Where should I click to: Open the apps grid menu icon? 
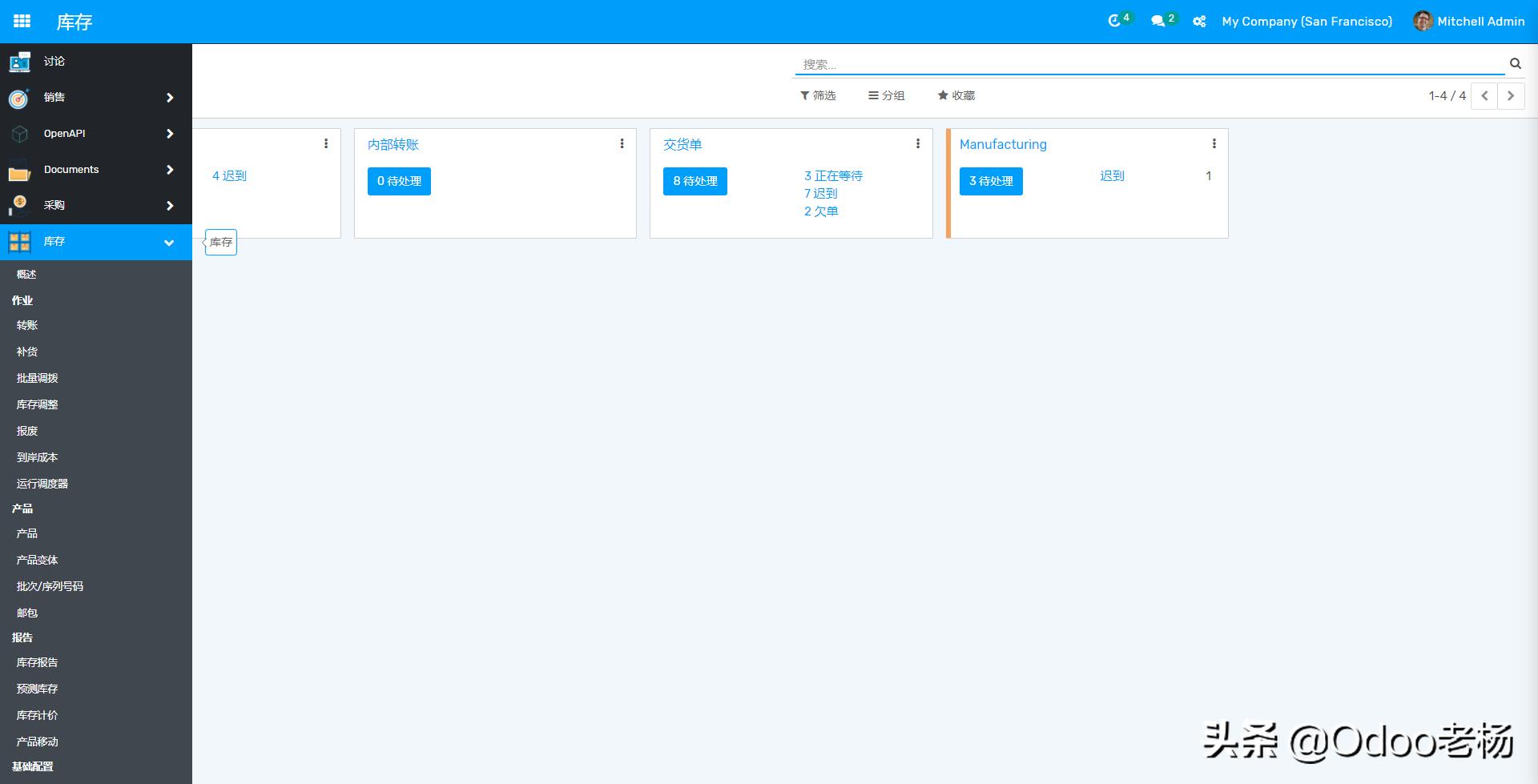pos(22,22)
